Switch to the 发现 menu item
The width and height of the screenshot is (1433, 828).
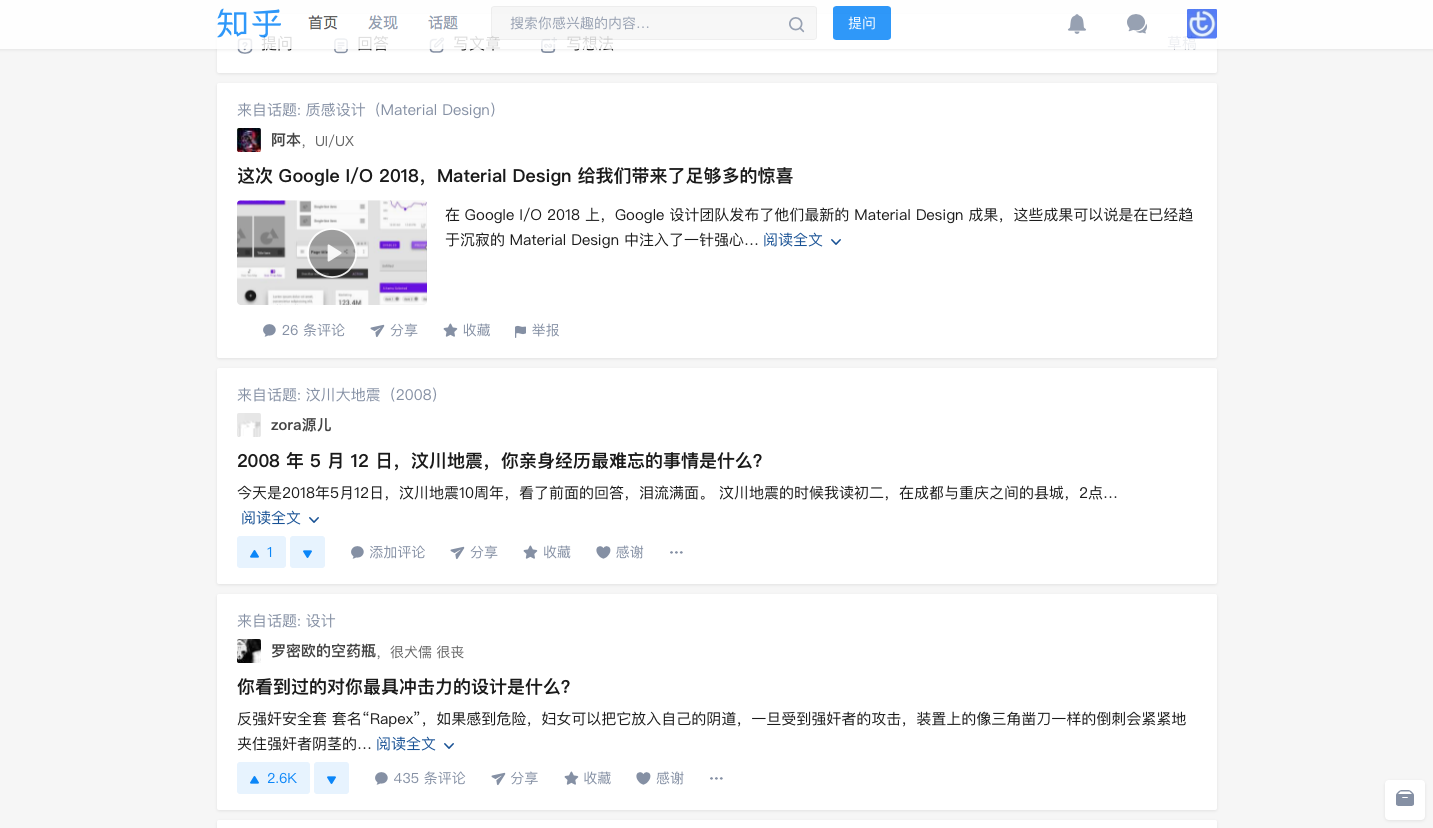click(382, 22)
